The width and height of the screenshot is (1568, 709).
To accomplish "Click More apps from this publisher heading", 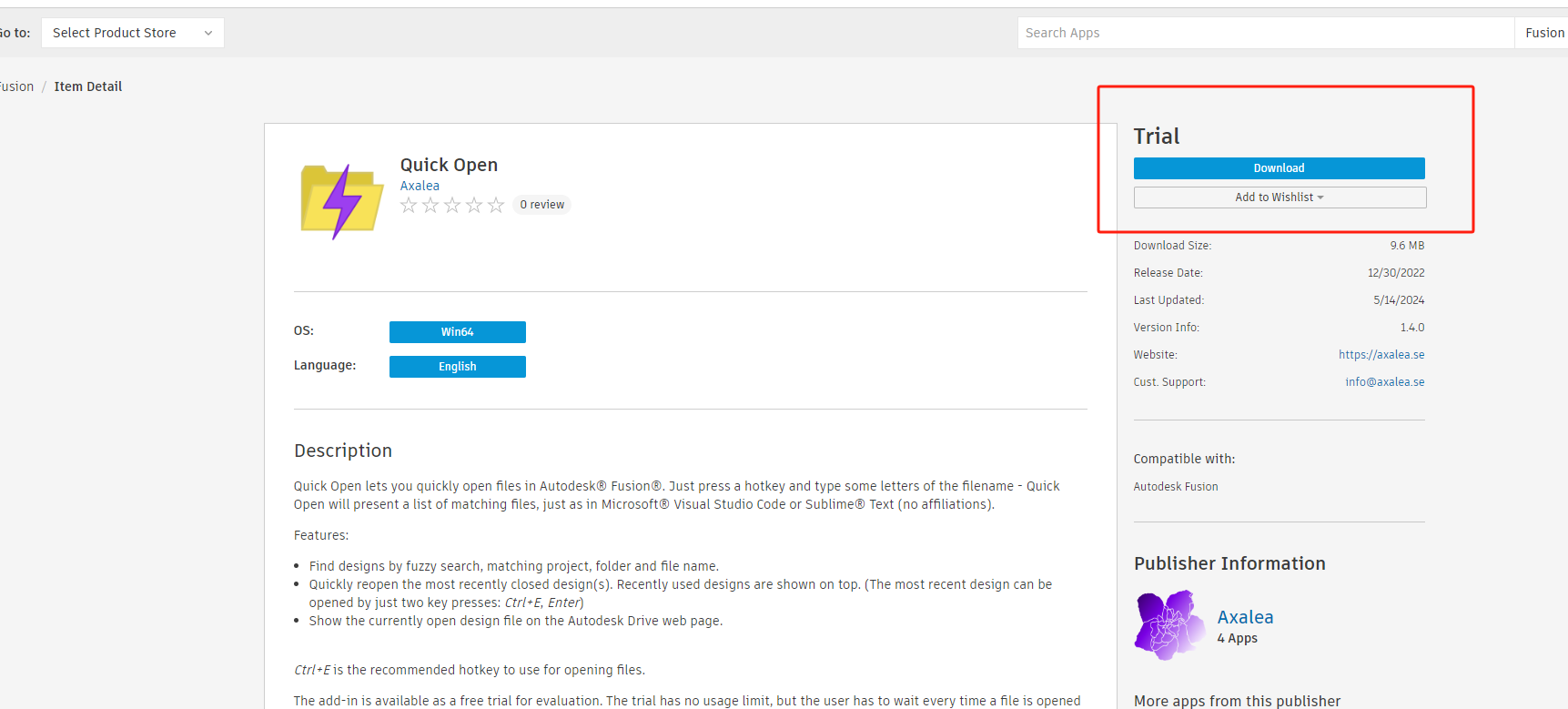I will 1238,701.
